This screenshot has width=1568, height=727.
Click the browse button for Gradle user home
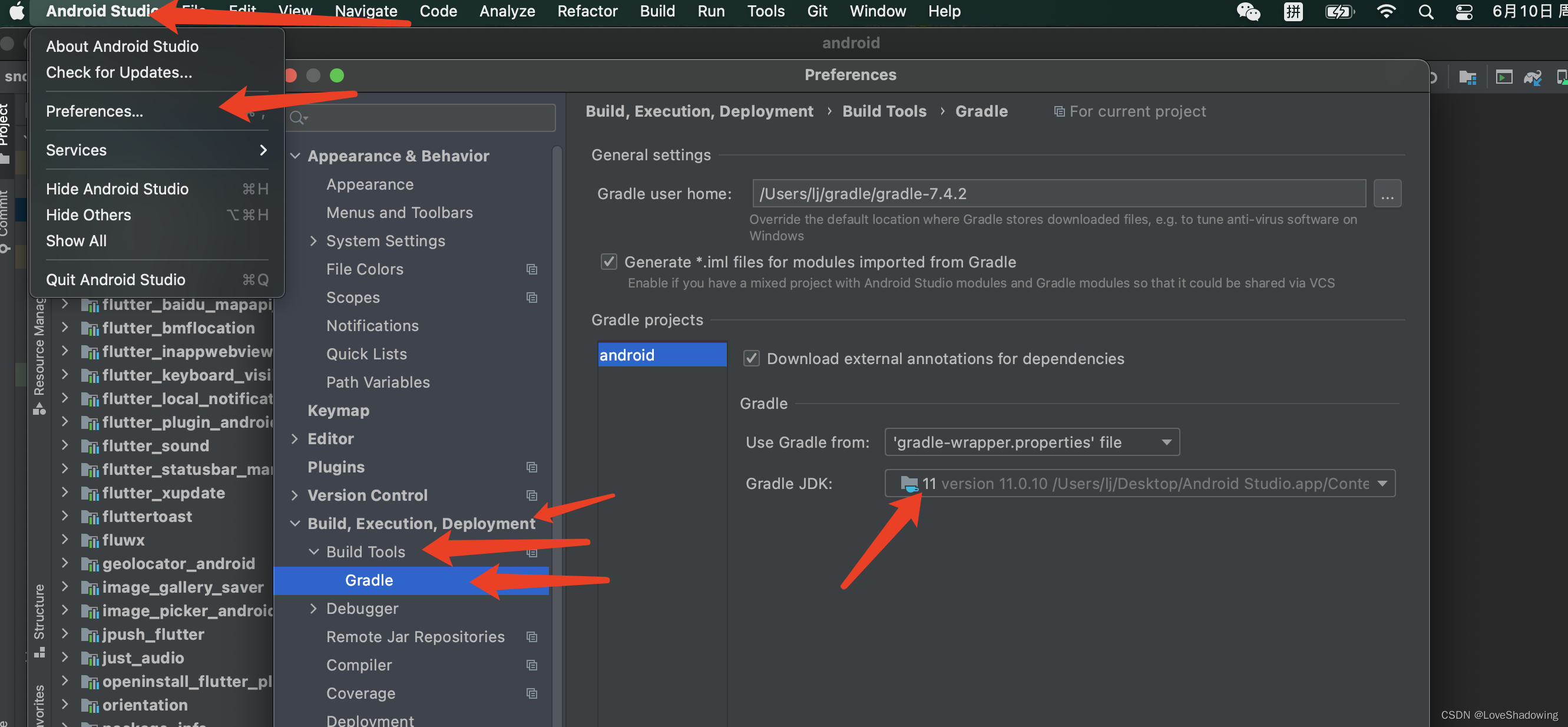tap(1387, 194)
